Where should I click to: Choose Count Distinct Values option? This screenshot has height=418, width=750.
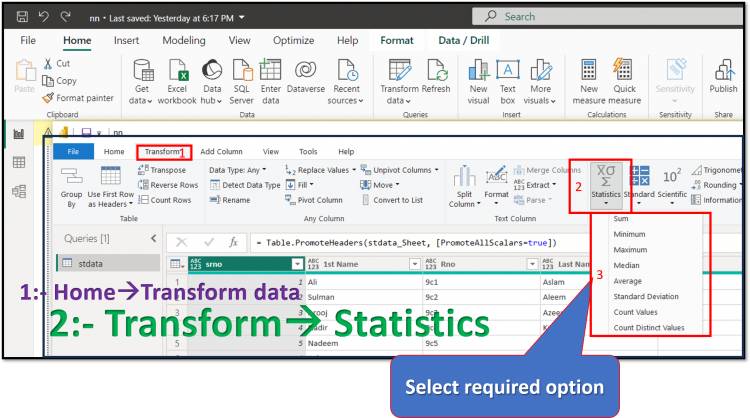pos(649,328)
